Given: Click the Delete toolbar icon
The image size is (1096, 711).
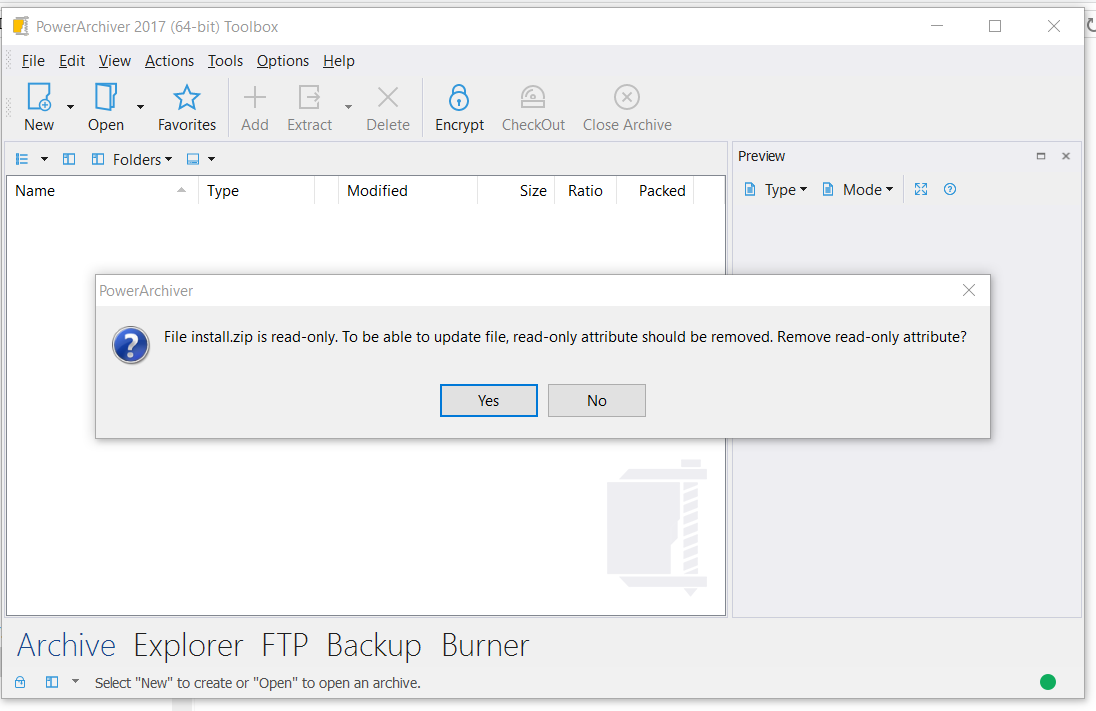Looking at the screenshot, I should (388, 97).
